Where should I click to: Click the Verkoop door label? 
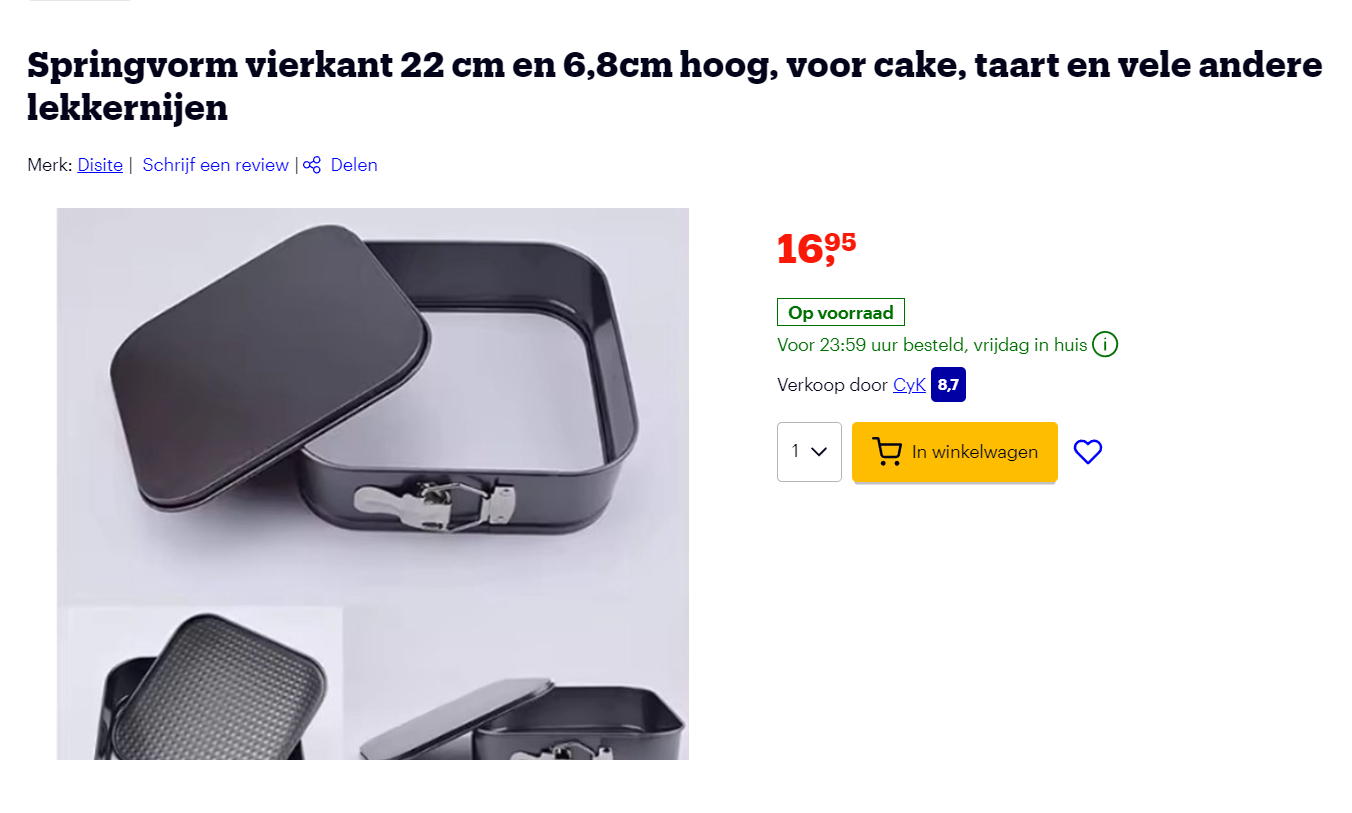832,385
